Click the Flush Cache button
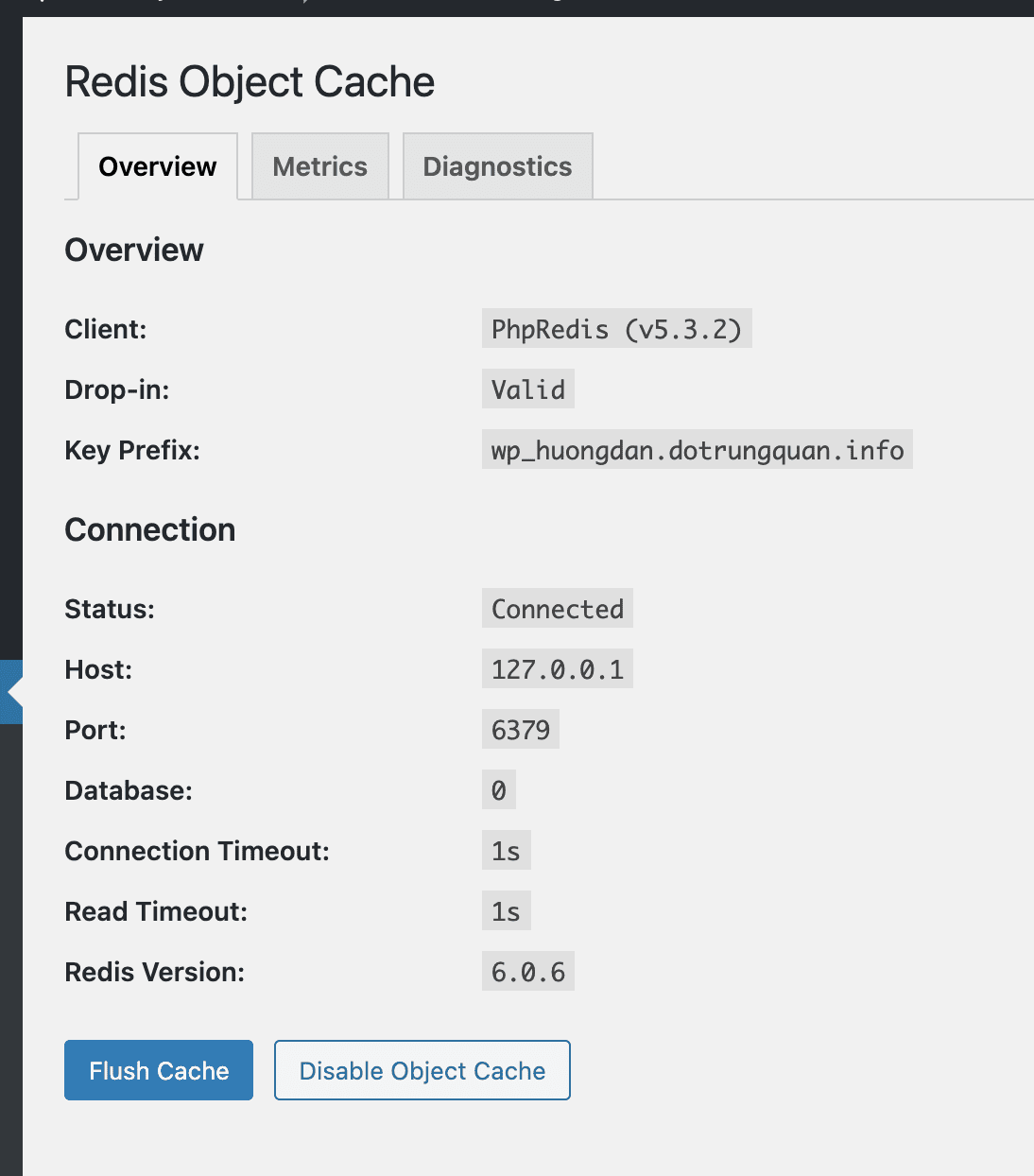This screenshot has width=1034, height=1176. tap(158, 1070)
